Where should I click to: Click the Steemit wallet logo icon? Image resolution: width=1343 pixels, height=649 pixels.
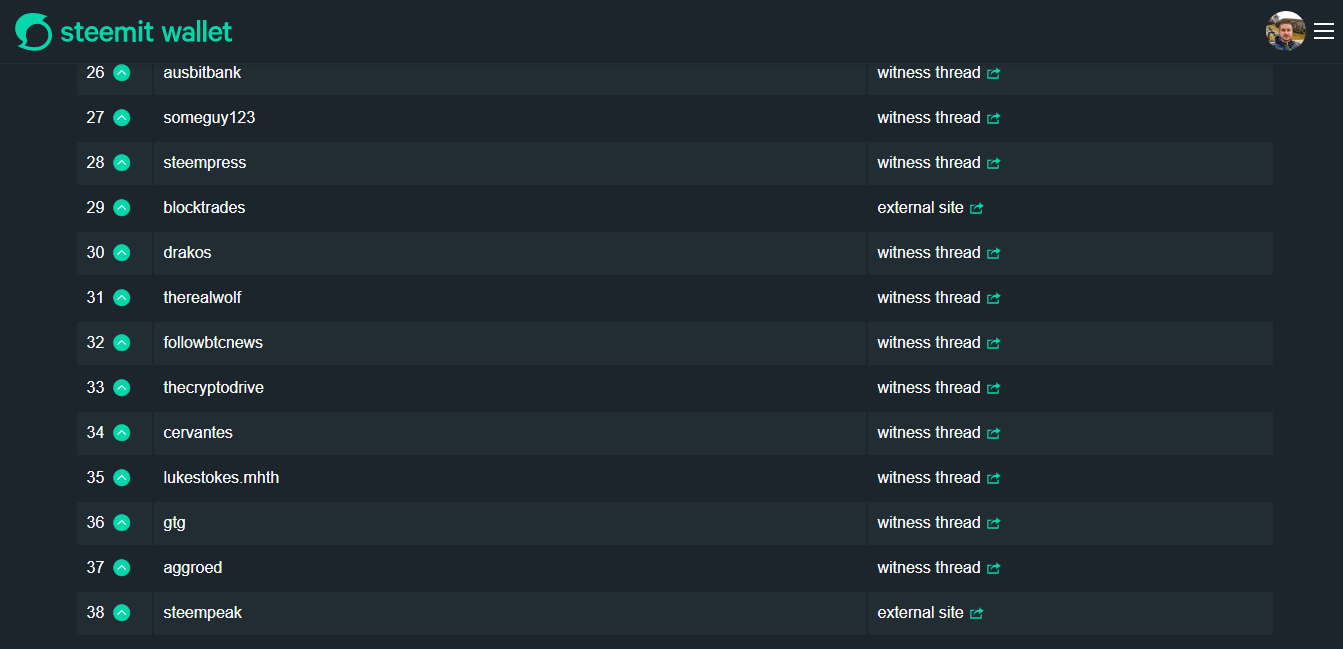click(x=33, y=32)
